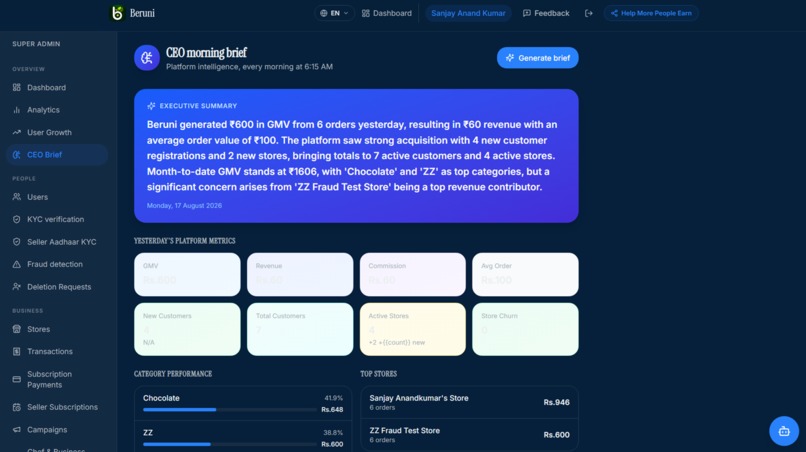Click the globe language icon
This screenshot has width=806, height=452.
point(323,13)
